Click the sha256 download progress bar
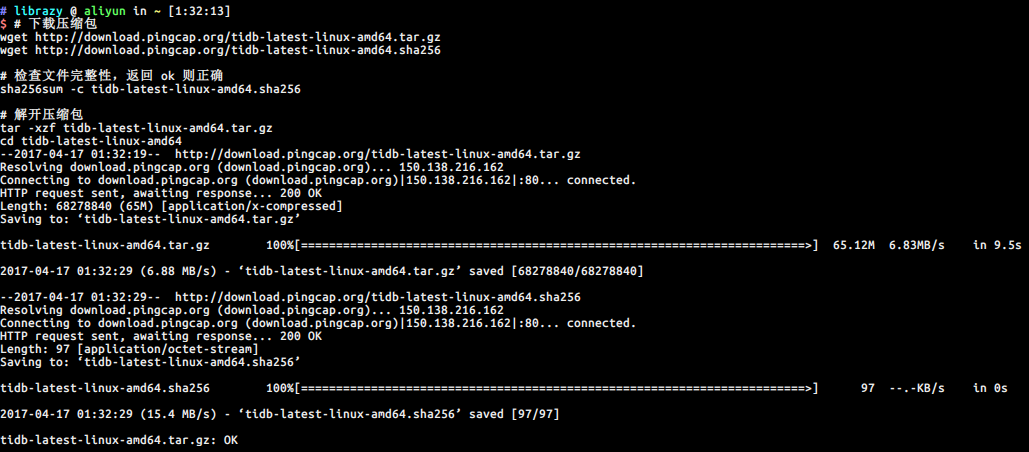This screenshot has width=1029, height=452. (x=556, y=388)
